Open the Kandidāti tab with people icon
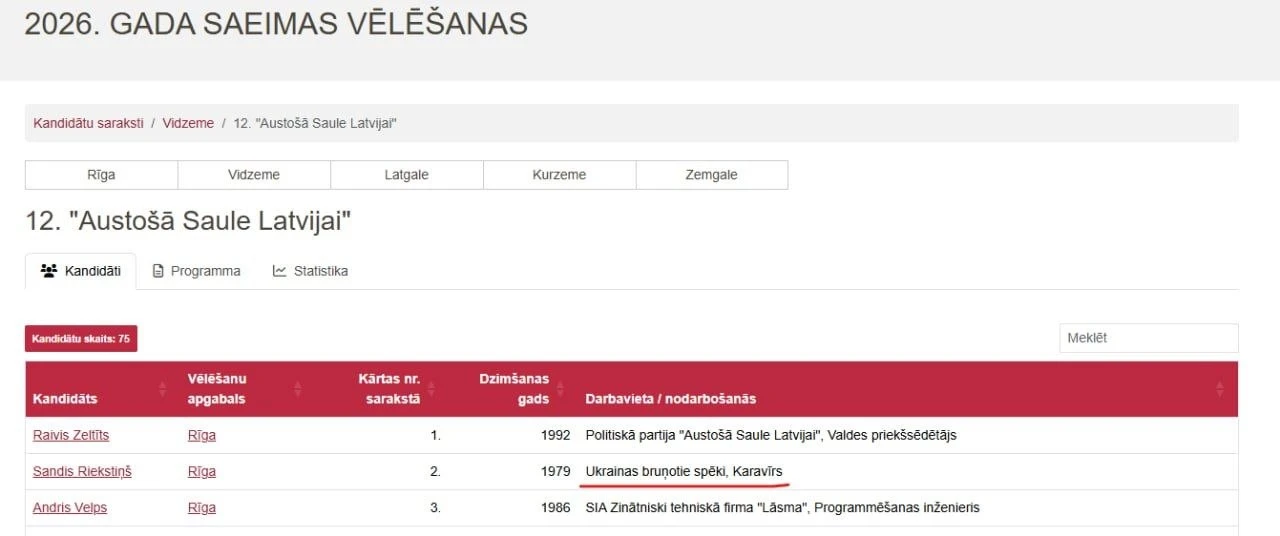Viewport: 1280px width, 536px height. click(80, 271)
